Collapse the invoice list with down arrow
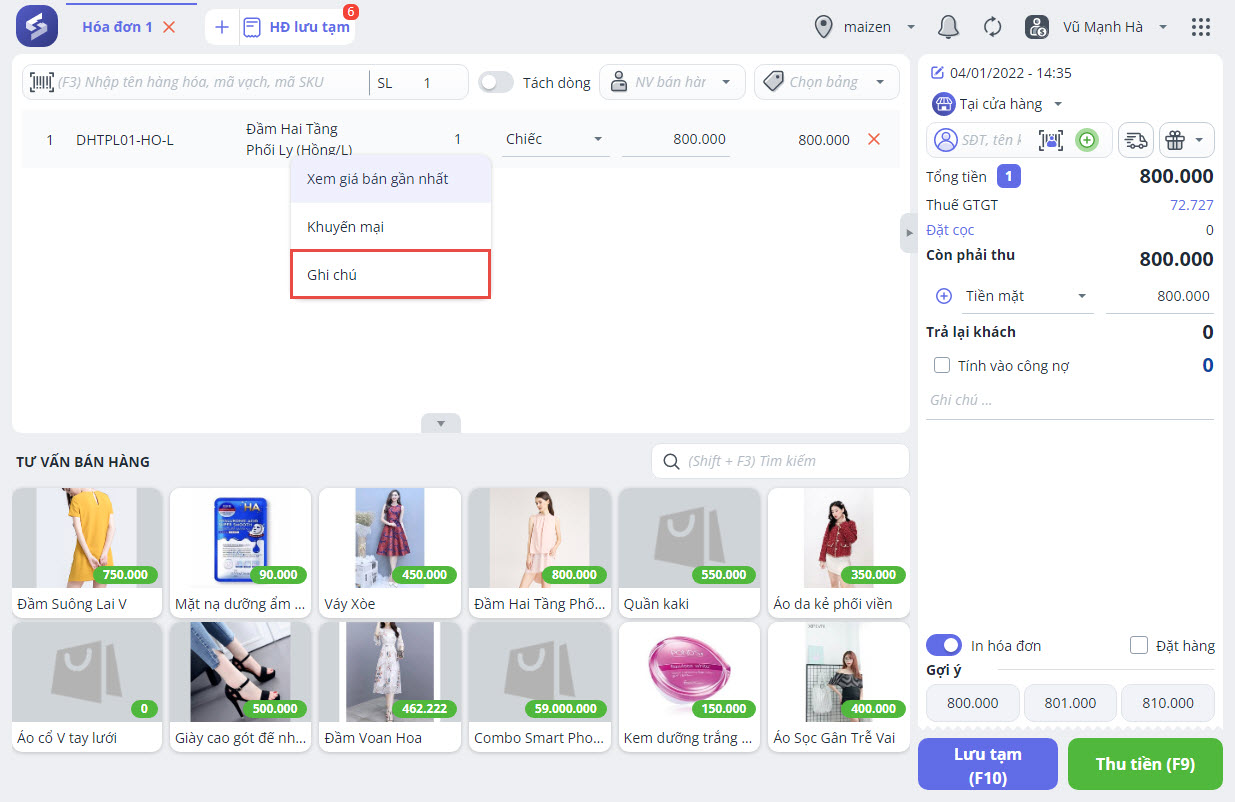Image resolution: width=1235 pixels, height=802 pixels. tap(441, 423)
